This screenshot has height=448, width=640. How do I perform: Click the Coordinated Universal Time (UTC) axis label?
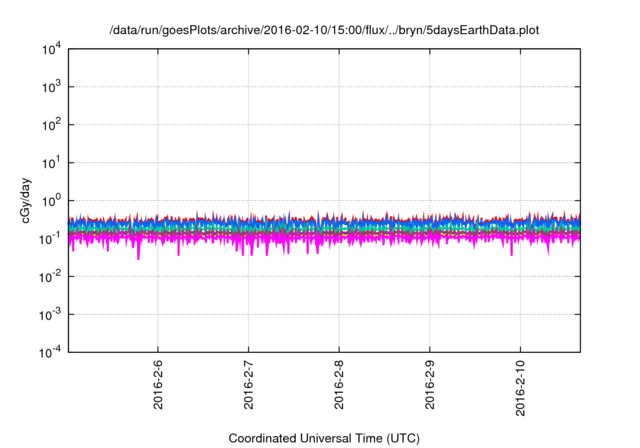pos(324,438)
